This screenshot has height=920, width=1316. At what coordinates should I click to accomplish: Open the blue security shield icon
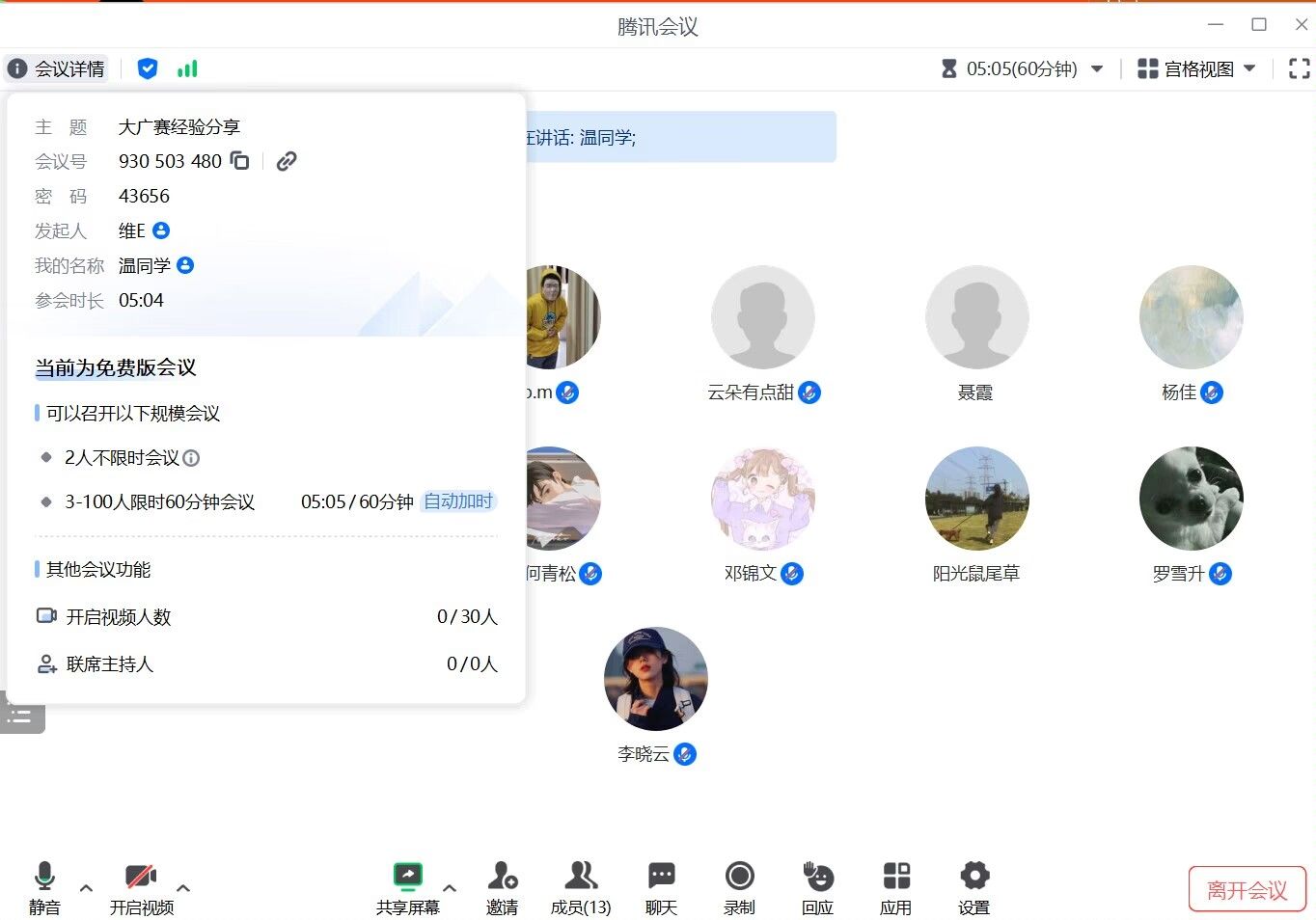pyautogui.click(x=148, y=68)
